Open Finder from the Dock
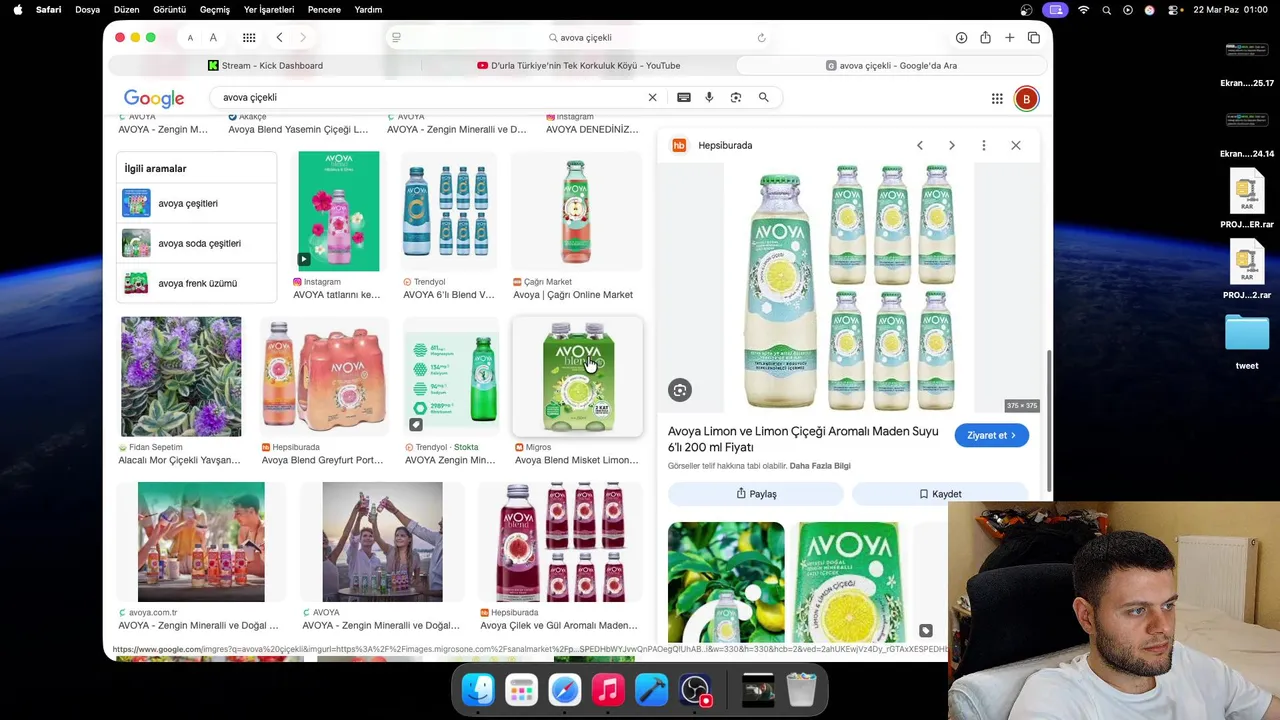 (x=478, y=690)
